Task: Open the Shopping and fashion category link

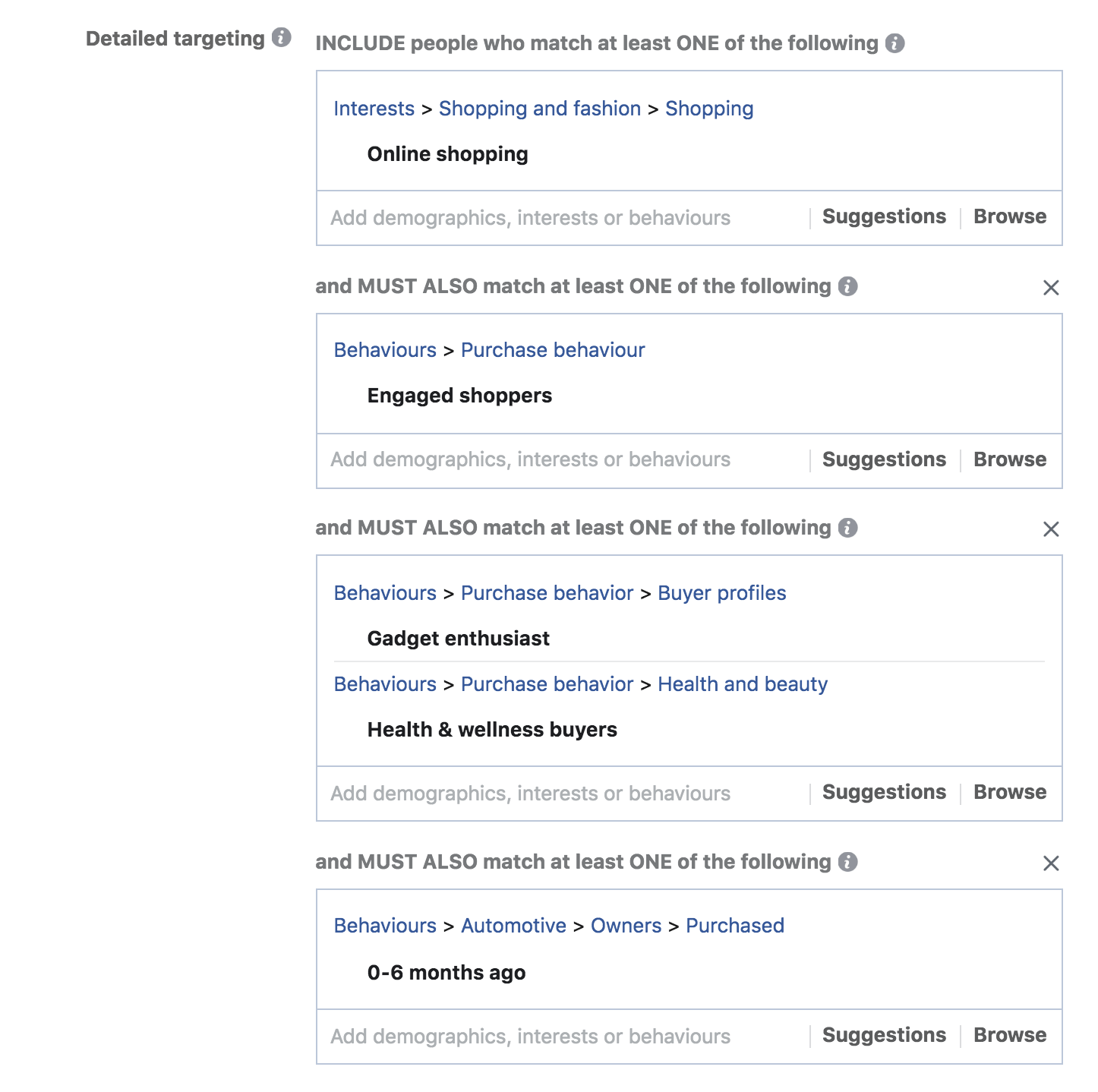Action: (x=539, y=109)
